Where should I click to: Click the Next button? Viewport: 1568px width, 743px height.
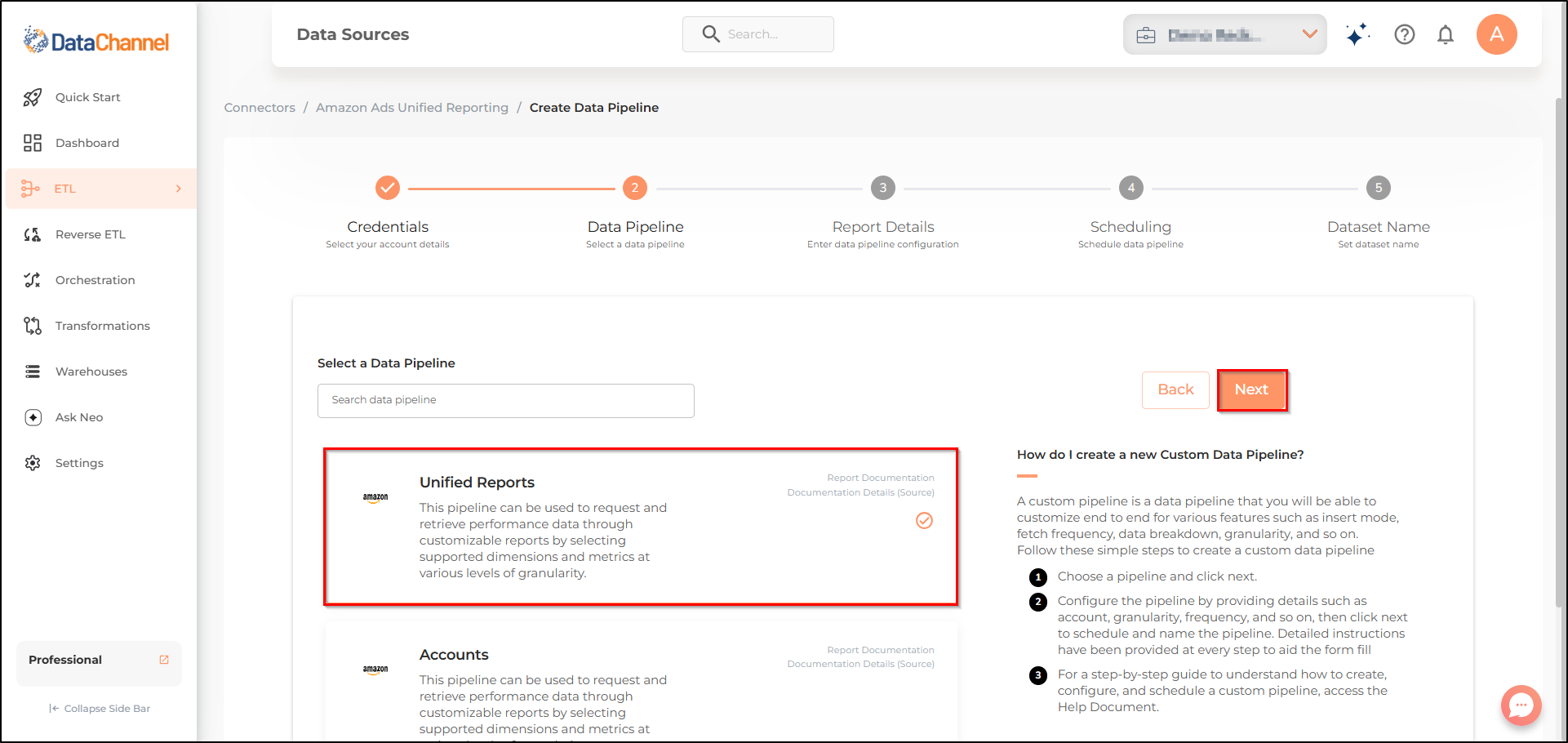click(1251, 390)
